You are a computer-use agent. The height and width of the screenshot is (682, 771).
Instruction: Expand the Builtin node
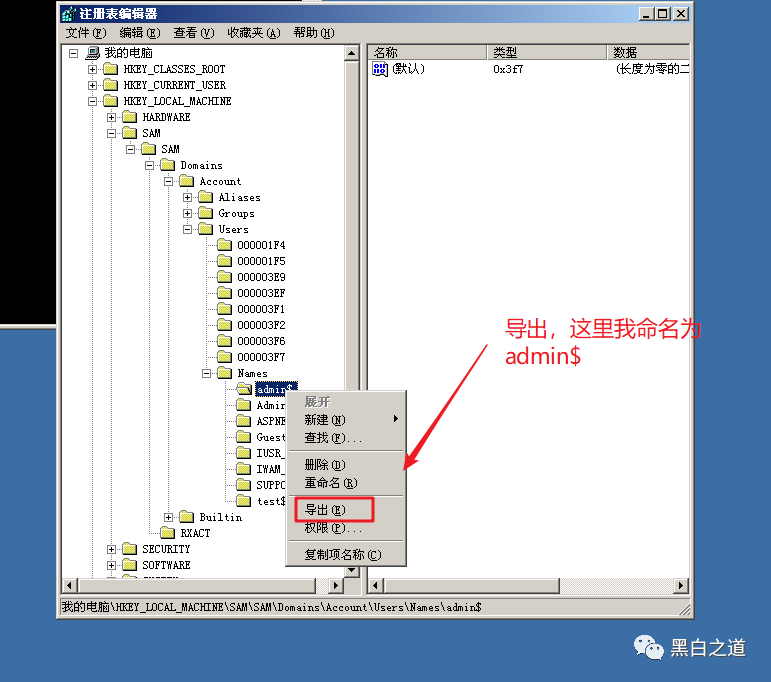point(168,517)
